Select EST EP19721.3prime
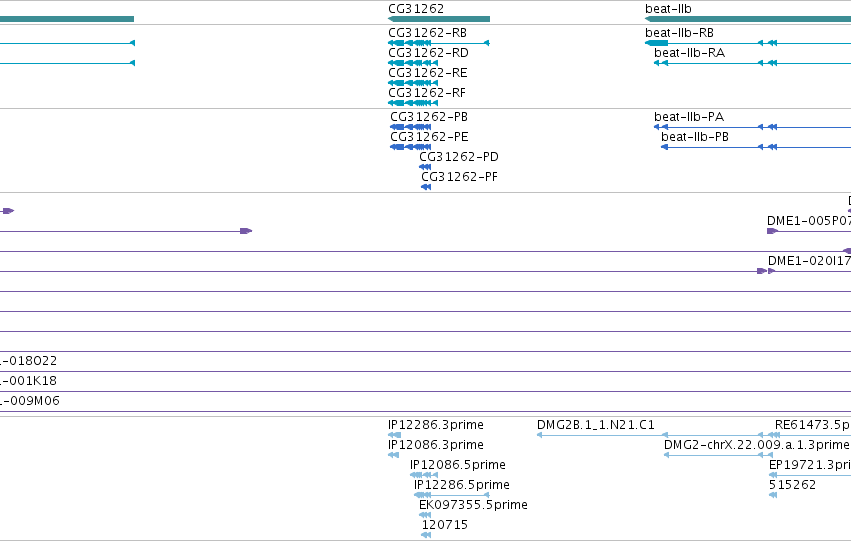 [810, 465]
